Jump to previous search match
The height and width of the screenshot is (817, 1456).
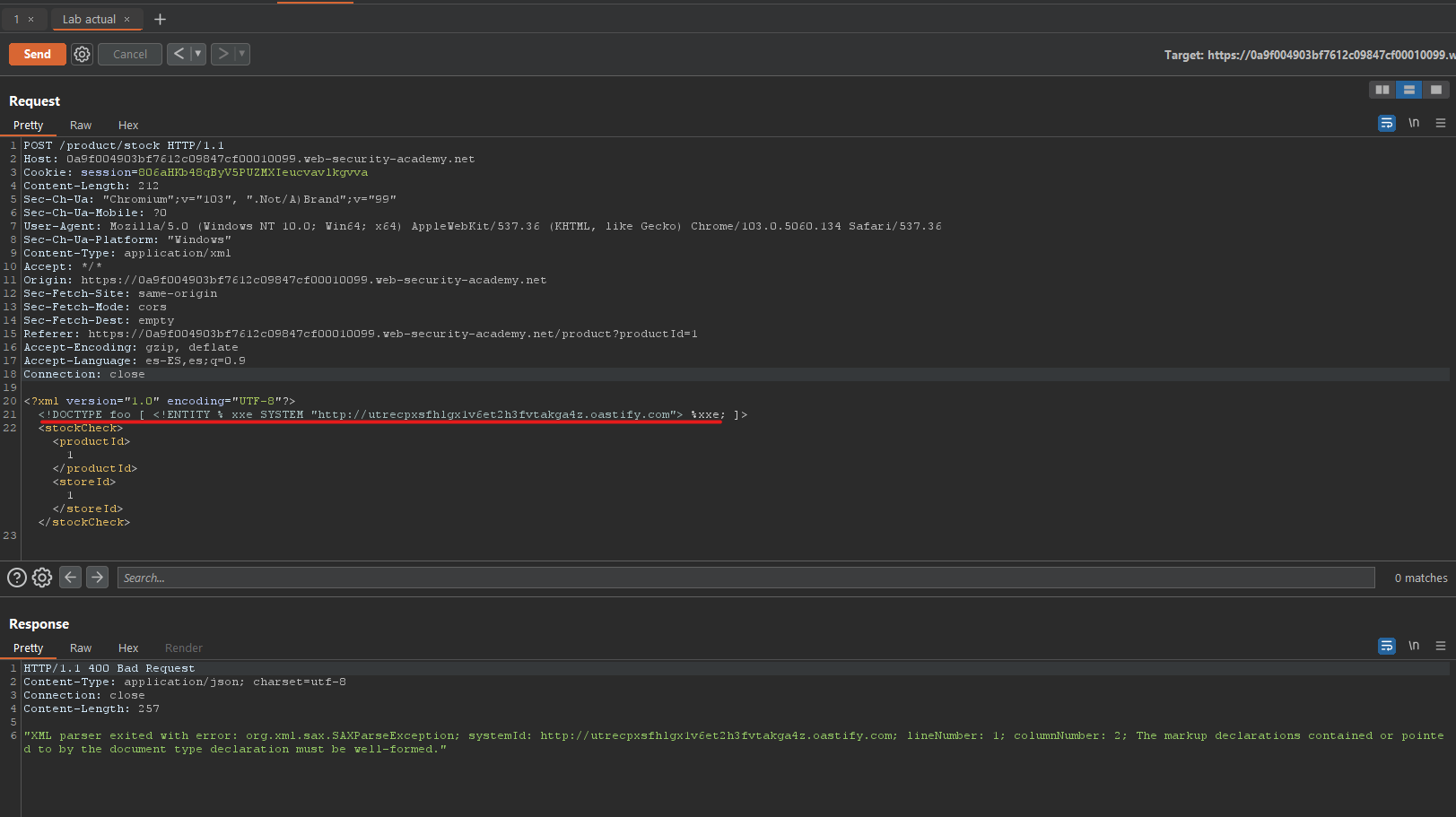click(x=70, y=578)
